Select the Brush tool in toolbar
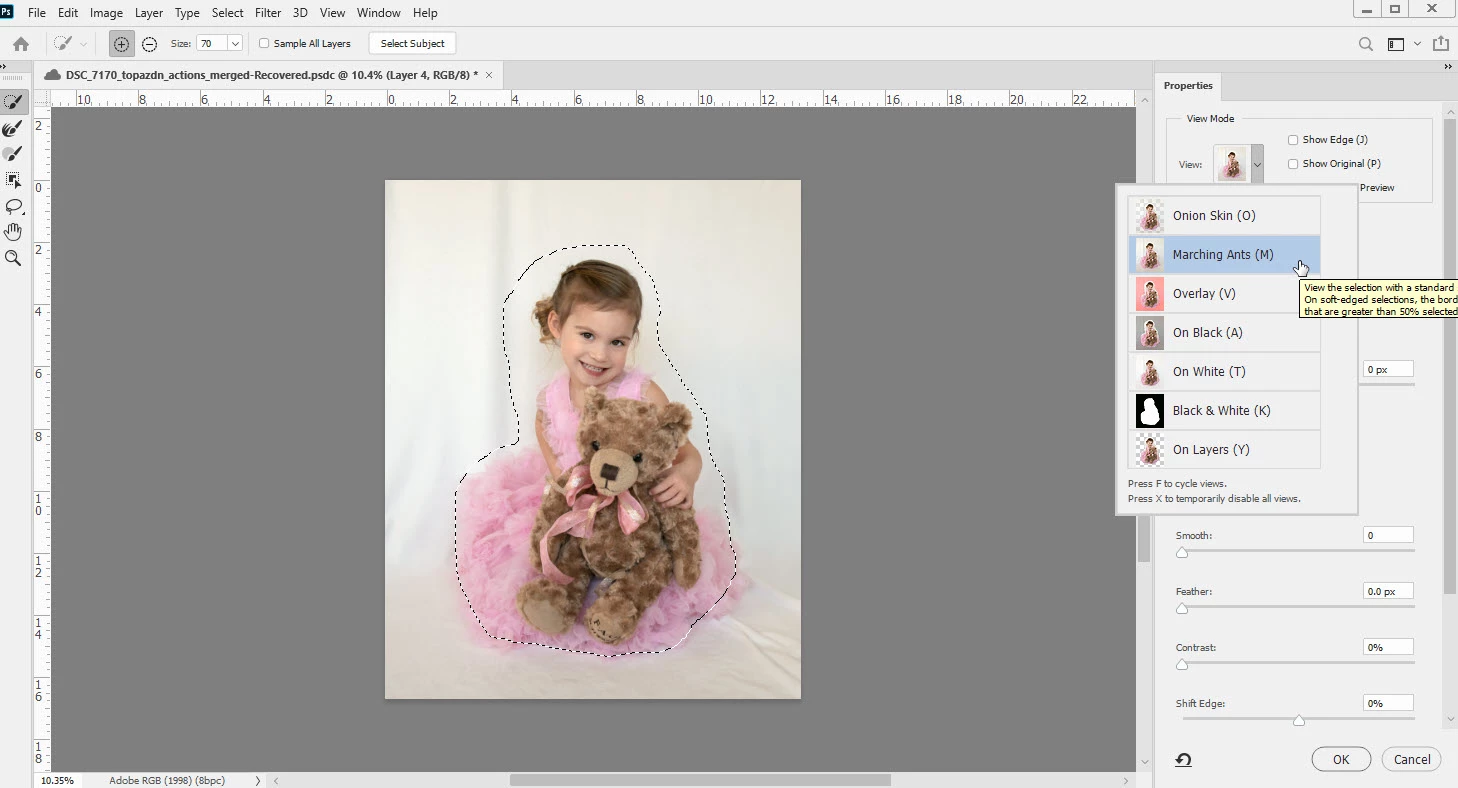Screen dimensions: 1458x788 (13, 154)
